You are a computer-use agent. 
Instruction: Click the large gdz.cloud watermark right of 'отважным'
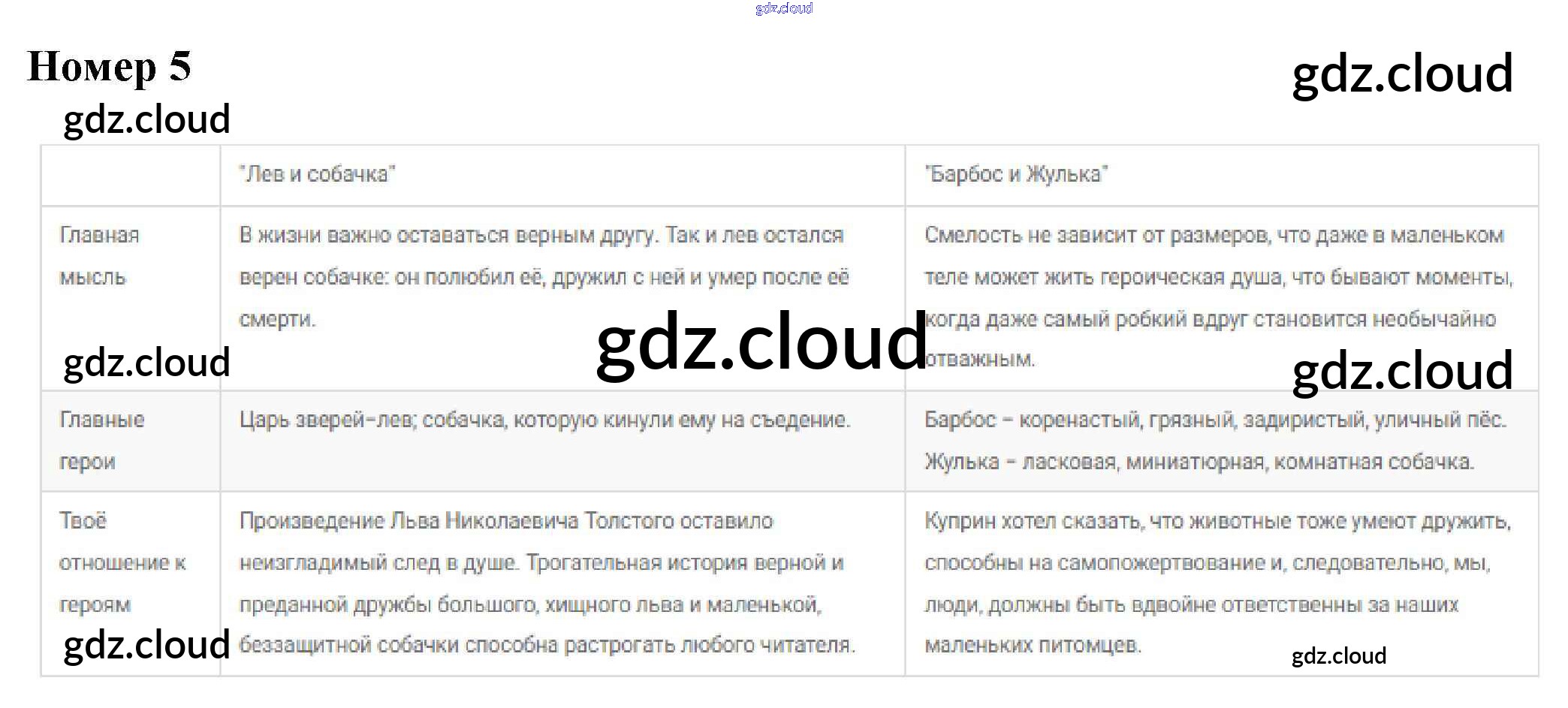[1401, 371]
